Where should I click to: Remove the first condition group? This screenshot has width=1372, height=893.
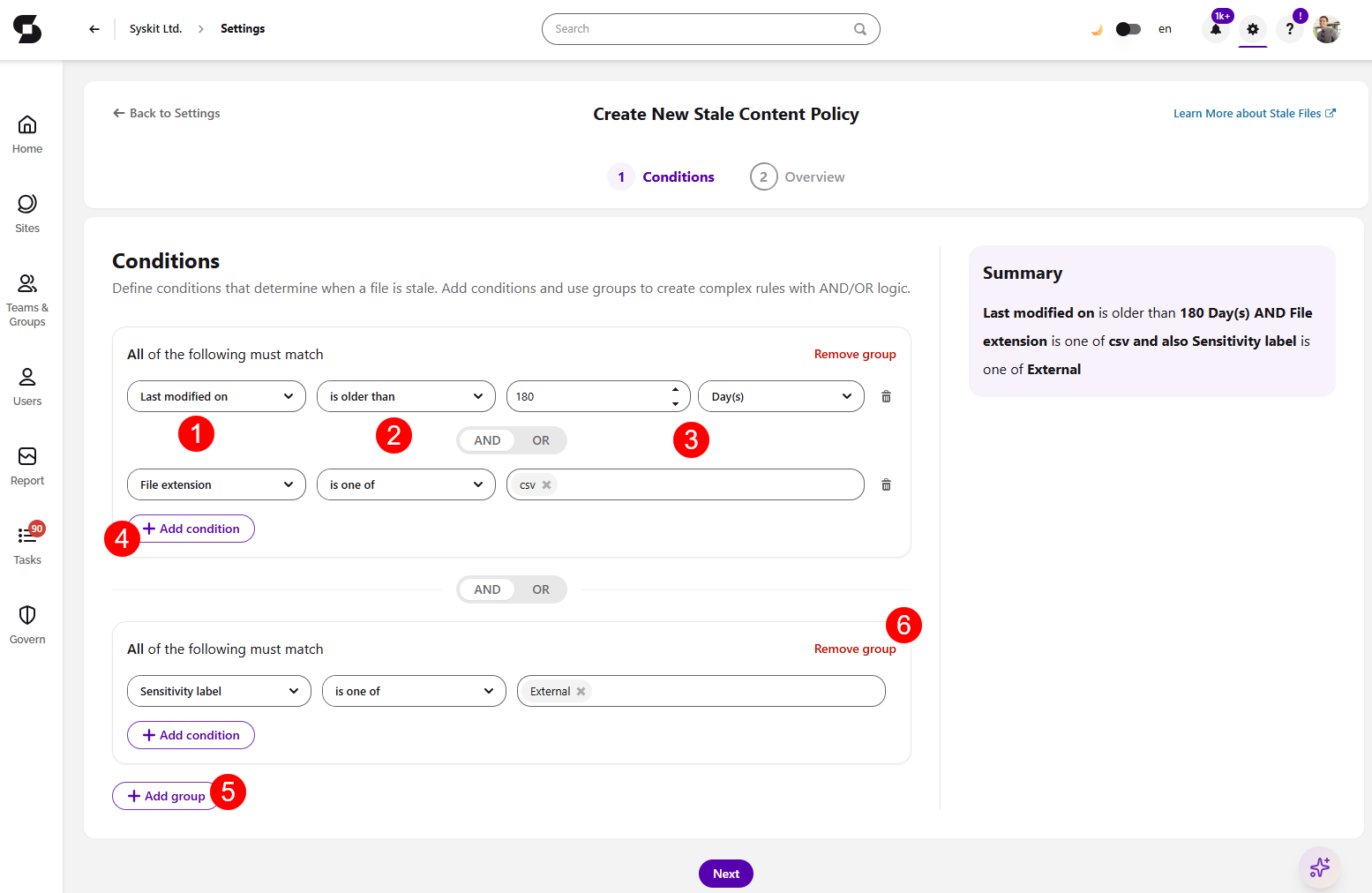(x=855, y=354)
